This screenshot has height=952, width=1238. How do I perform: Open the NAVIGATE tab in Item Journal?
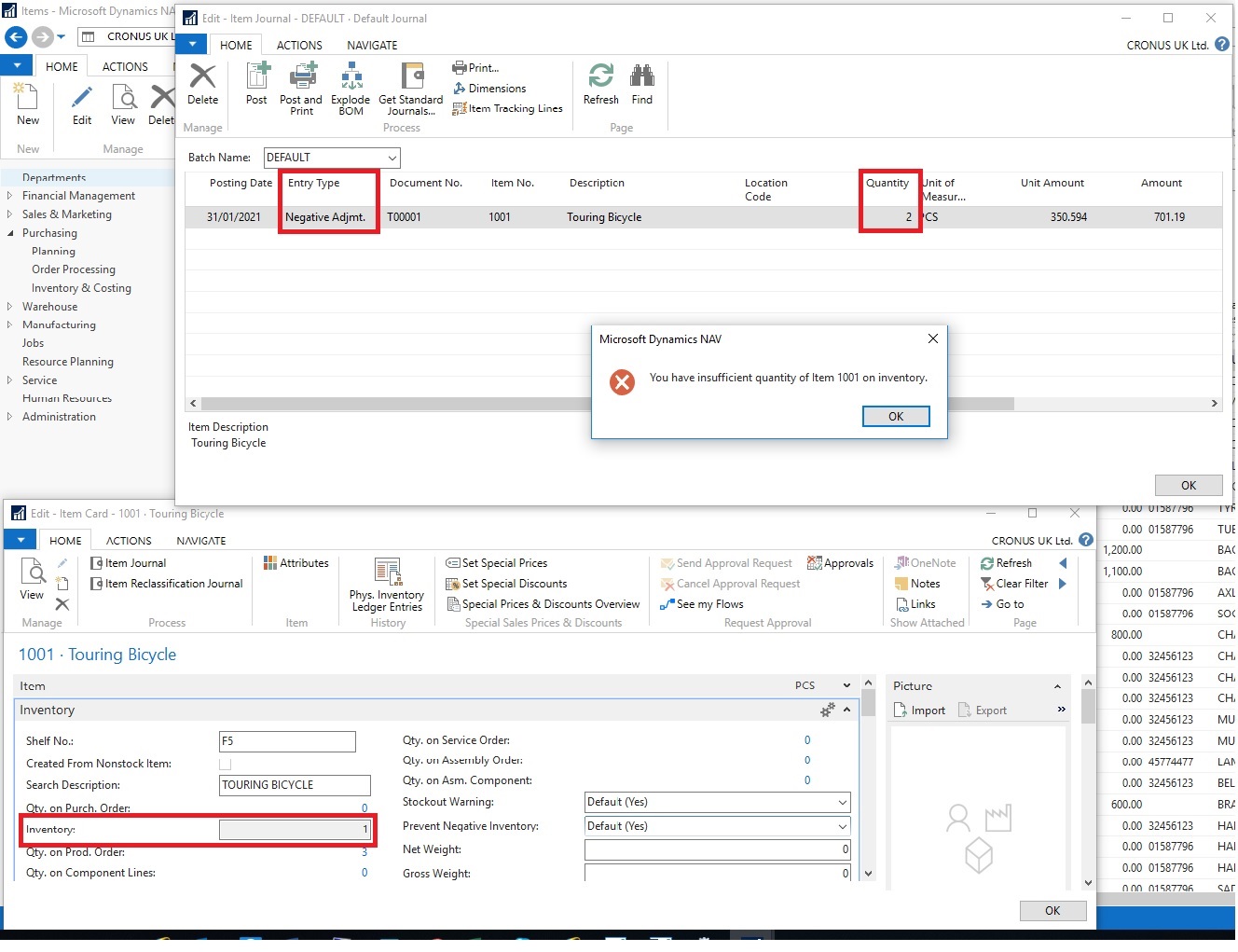pyautogui.click(x=372, y=45)
